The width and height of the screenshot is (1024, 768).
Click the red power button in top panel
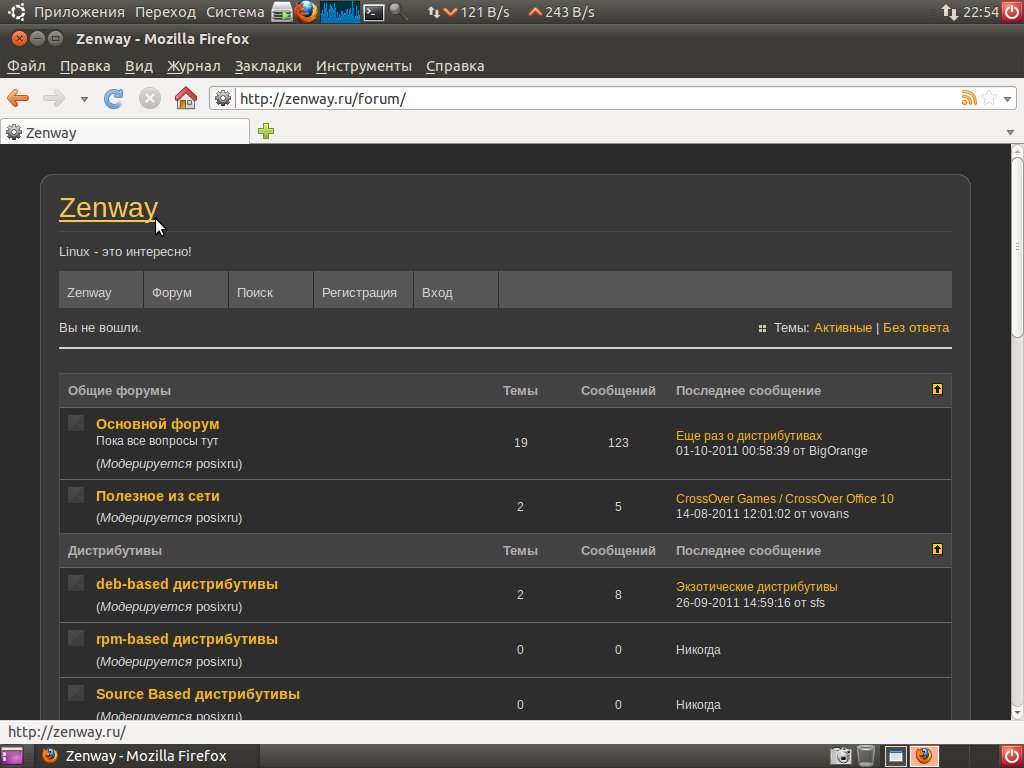coord(1012,12)
